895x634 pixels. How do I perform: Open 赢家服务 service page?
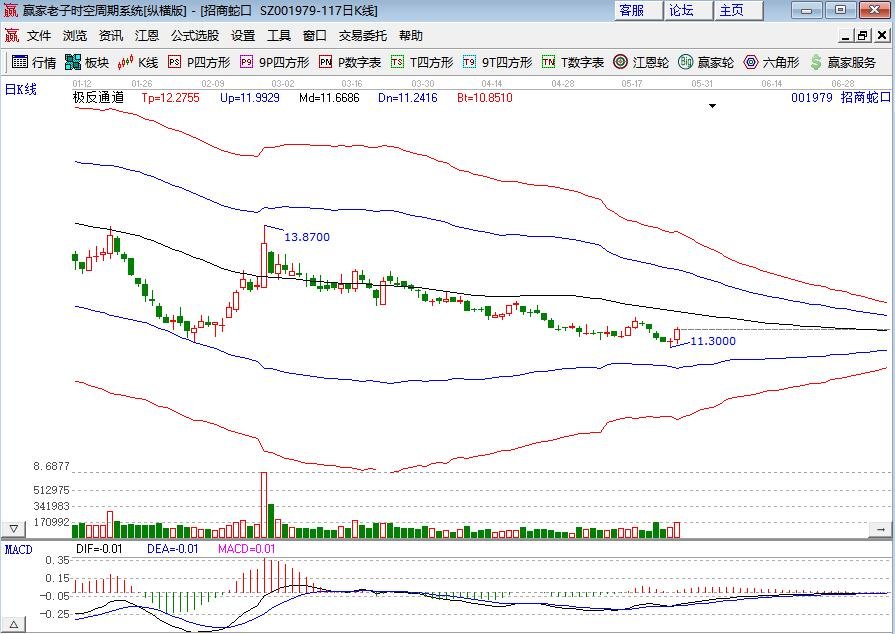point(842,62)
